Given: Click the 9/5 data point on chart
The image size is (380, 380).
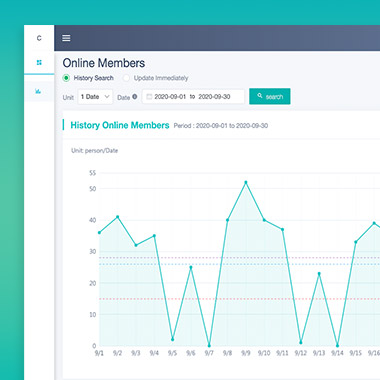Looking at the screenshot, I should [172, 339].
